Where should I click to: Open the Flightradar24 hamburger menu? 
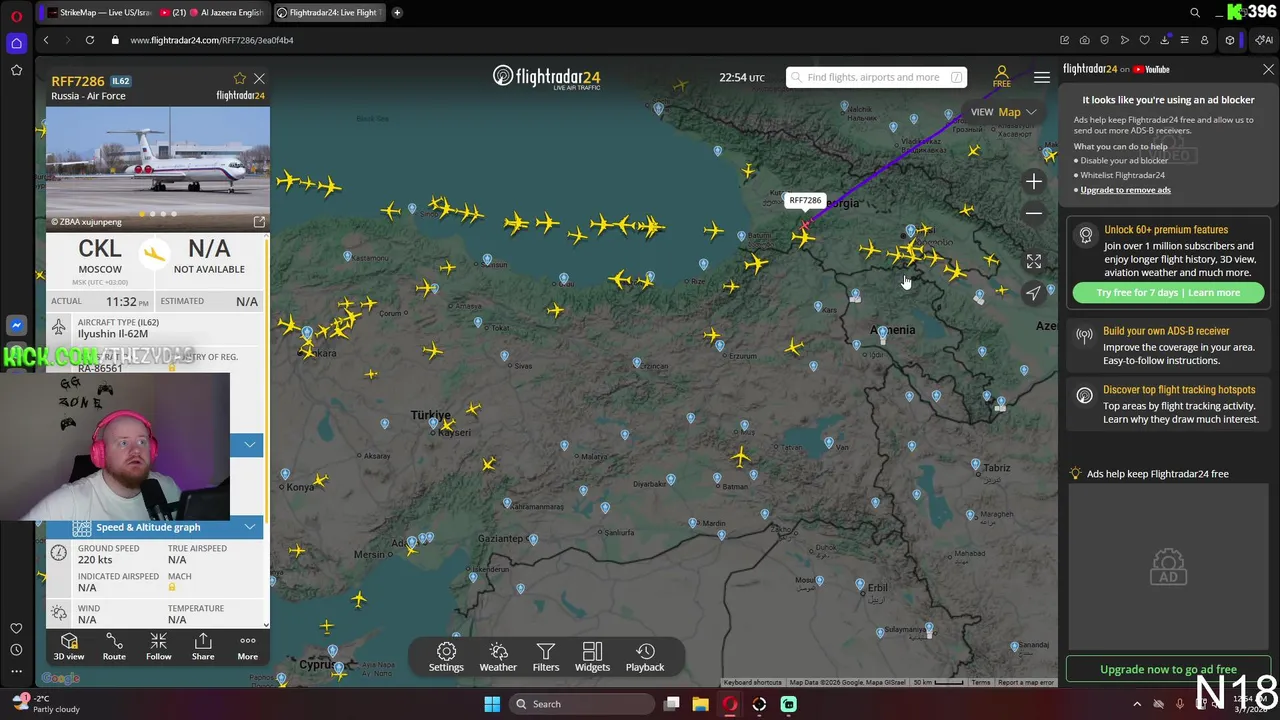click(1042, 77)
